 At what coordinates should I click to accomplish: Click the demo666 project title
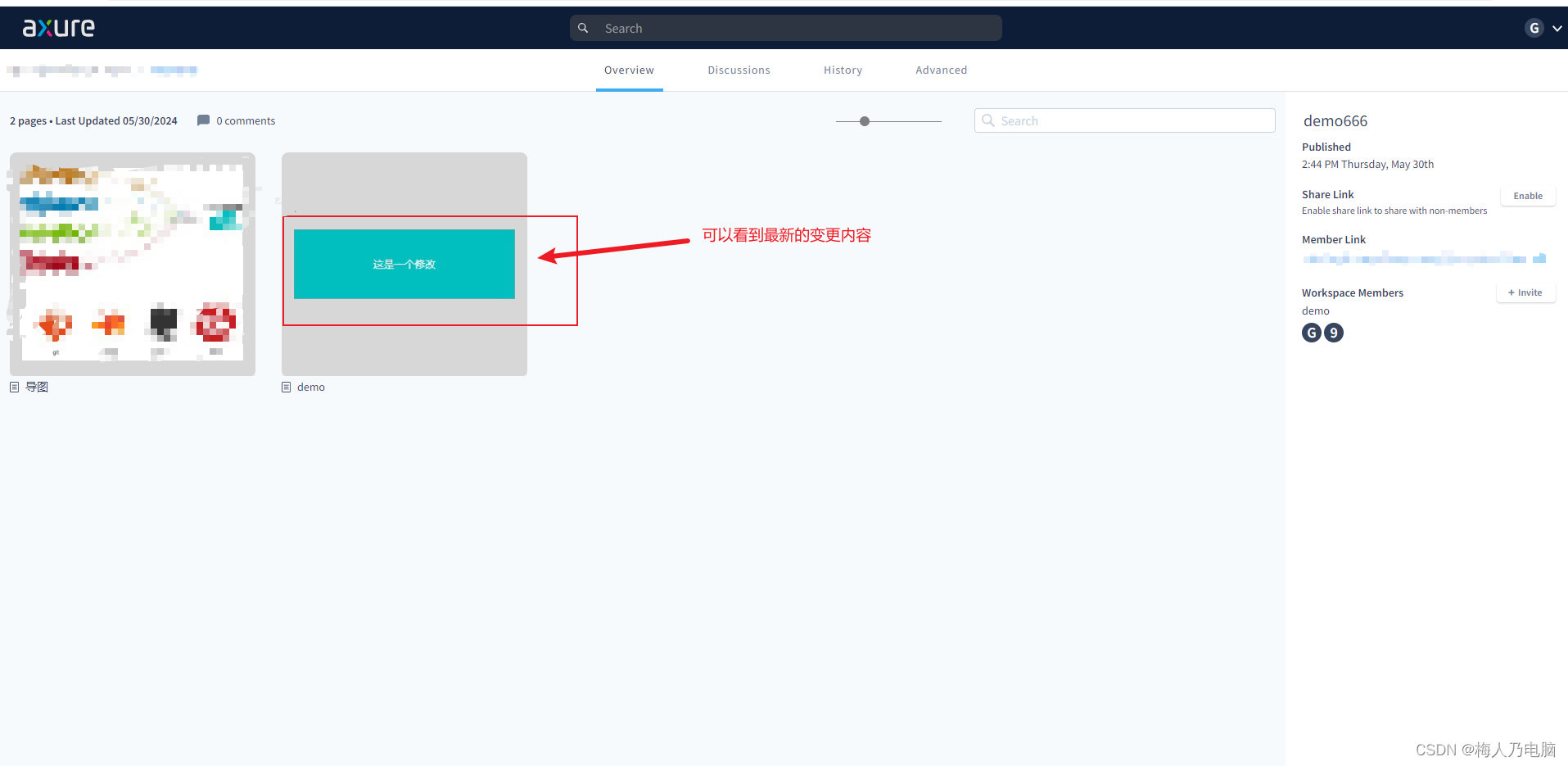1335,121
